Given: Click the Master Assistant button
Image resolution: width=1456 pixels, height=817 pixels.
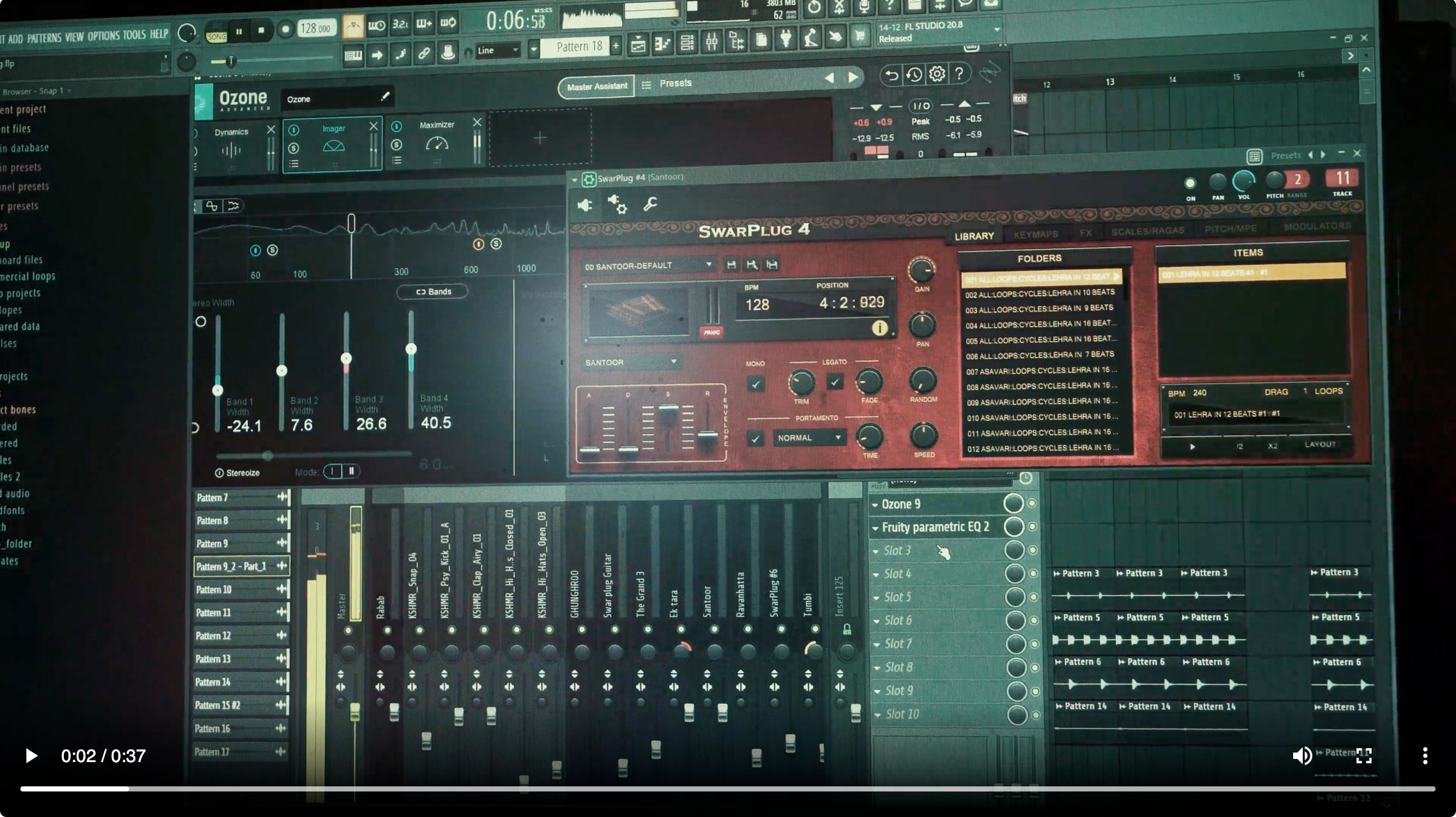Looking at the screenshot, I should (597, 87).
